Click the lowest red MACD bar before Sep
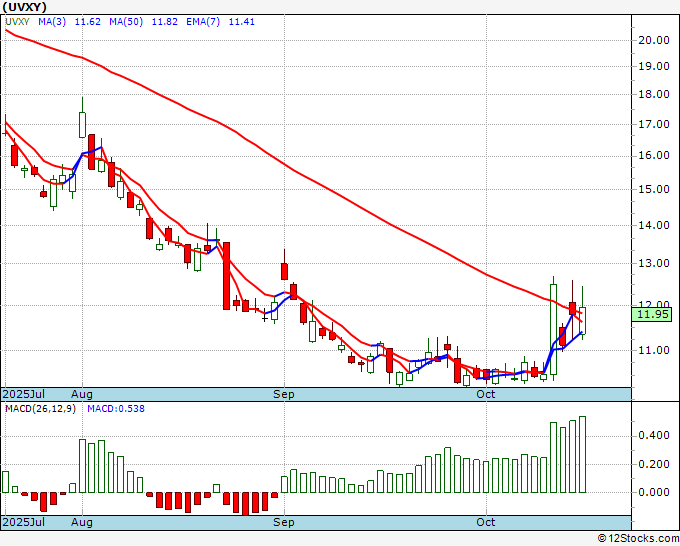 (x=245, y=503)
